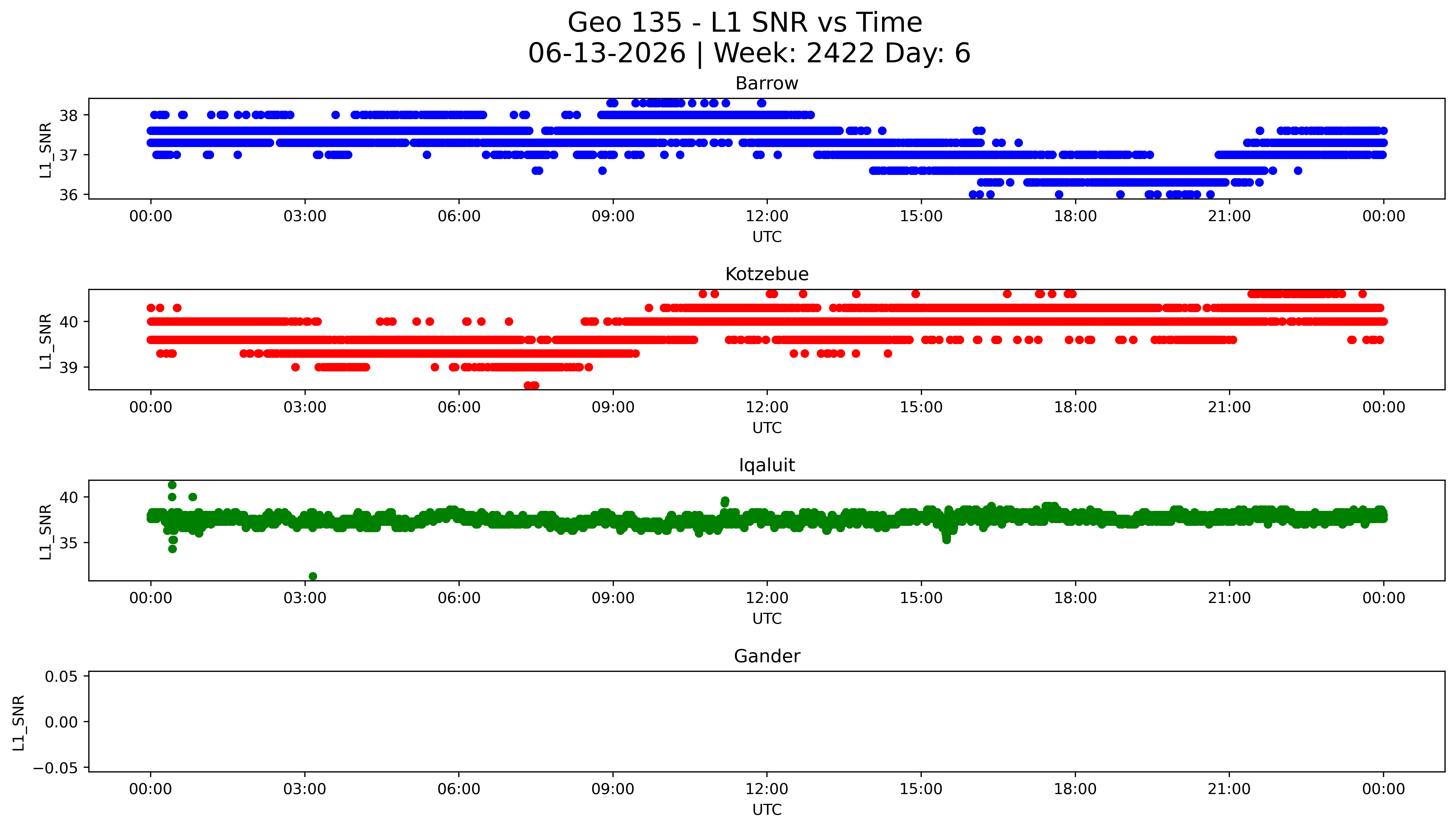Click the UTC label under the Gander plot
Screen dimensions: 1456x829
(766, 810)
